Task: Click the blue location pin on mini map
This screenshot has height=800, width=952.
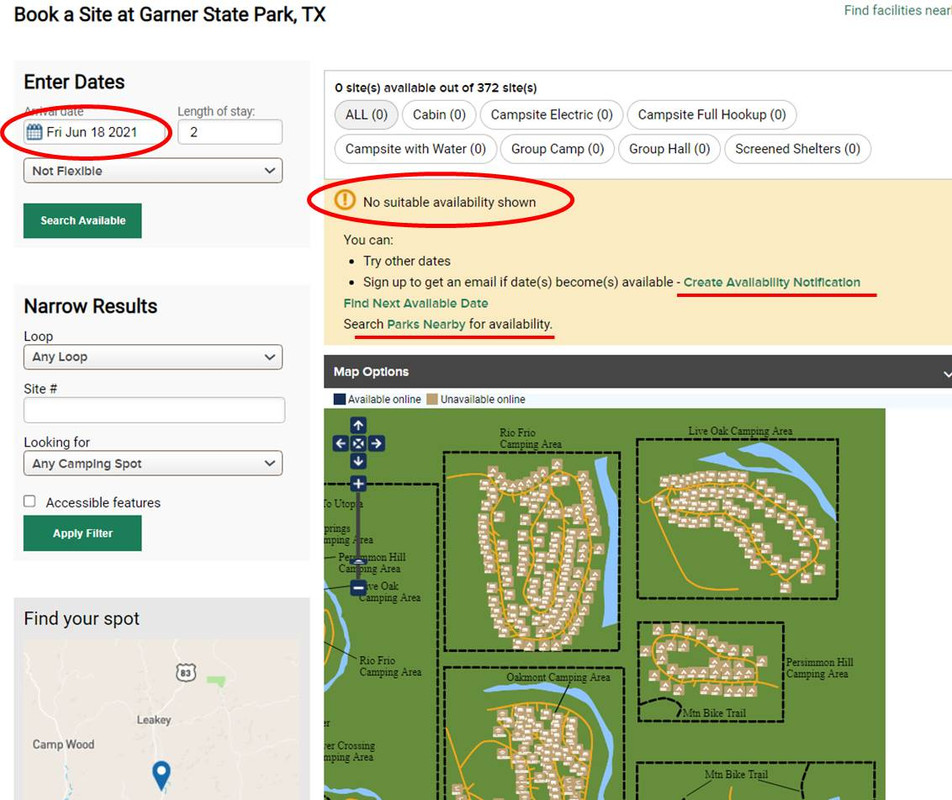Action: (x=161, y=775)
